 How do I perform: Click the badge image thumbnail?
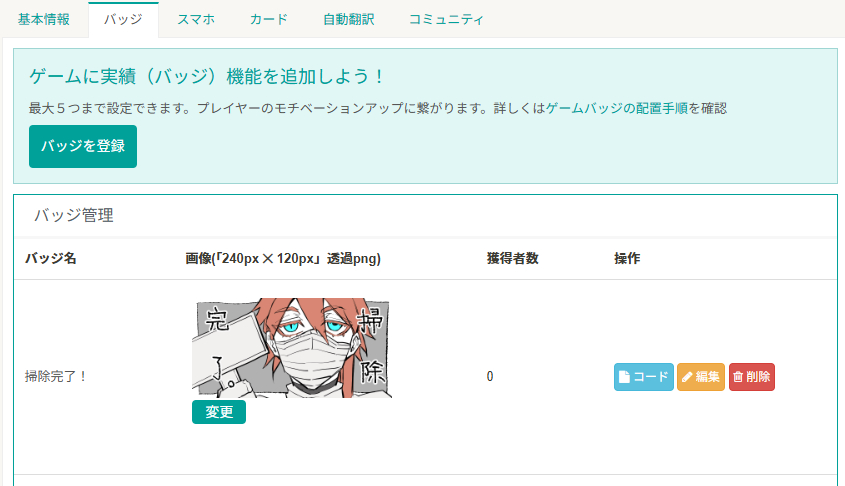click(x=292, y=348)
